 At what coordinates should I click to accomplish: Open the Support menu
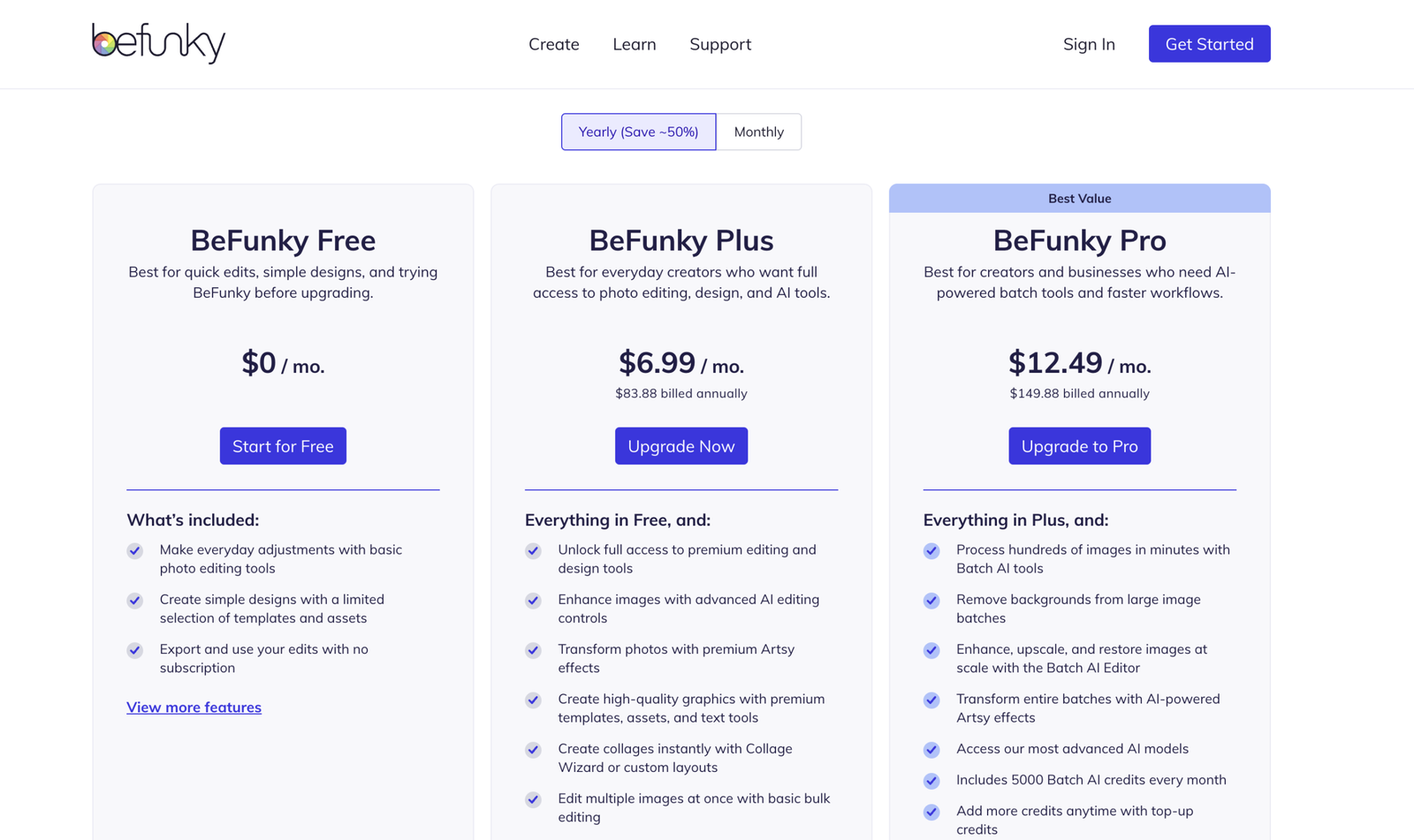coord(720,44)
